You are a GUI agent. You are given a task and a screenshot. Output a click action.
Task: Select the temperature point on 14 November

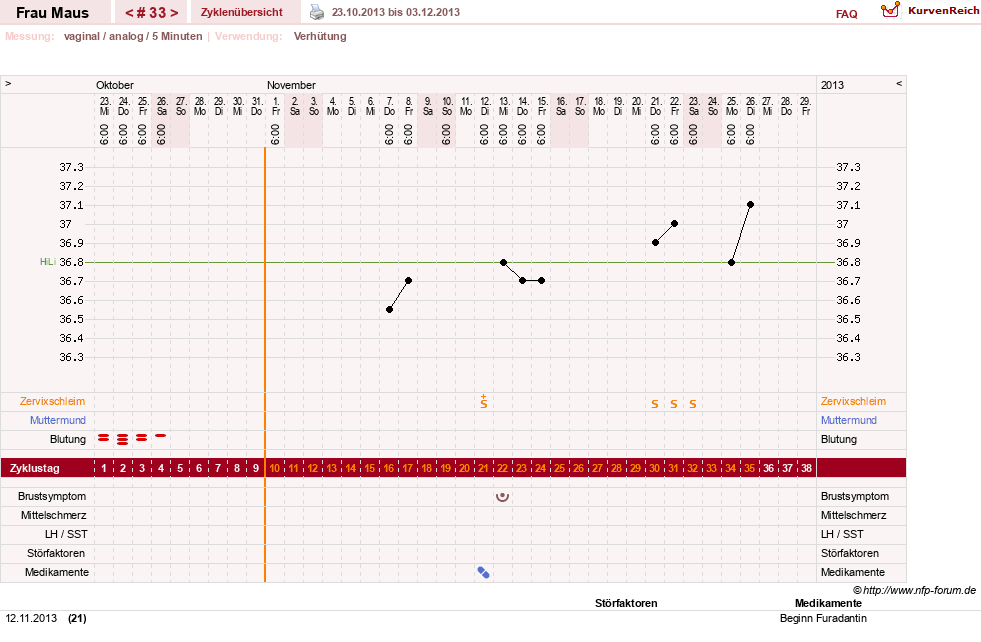(522, 280)
